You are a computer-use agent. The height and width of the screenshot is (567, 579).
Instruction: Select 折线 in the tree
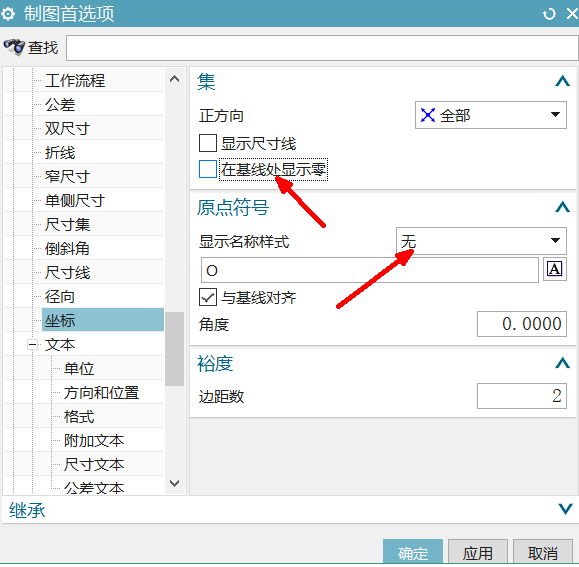coord(60,153)
